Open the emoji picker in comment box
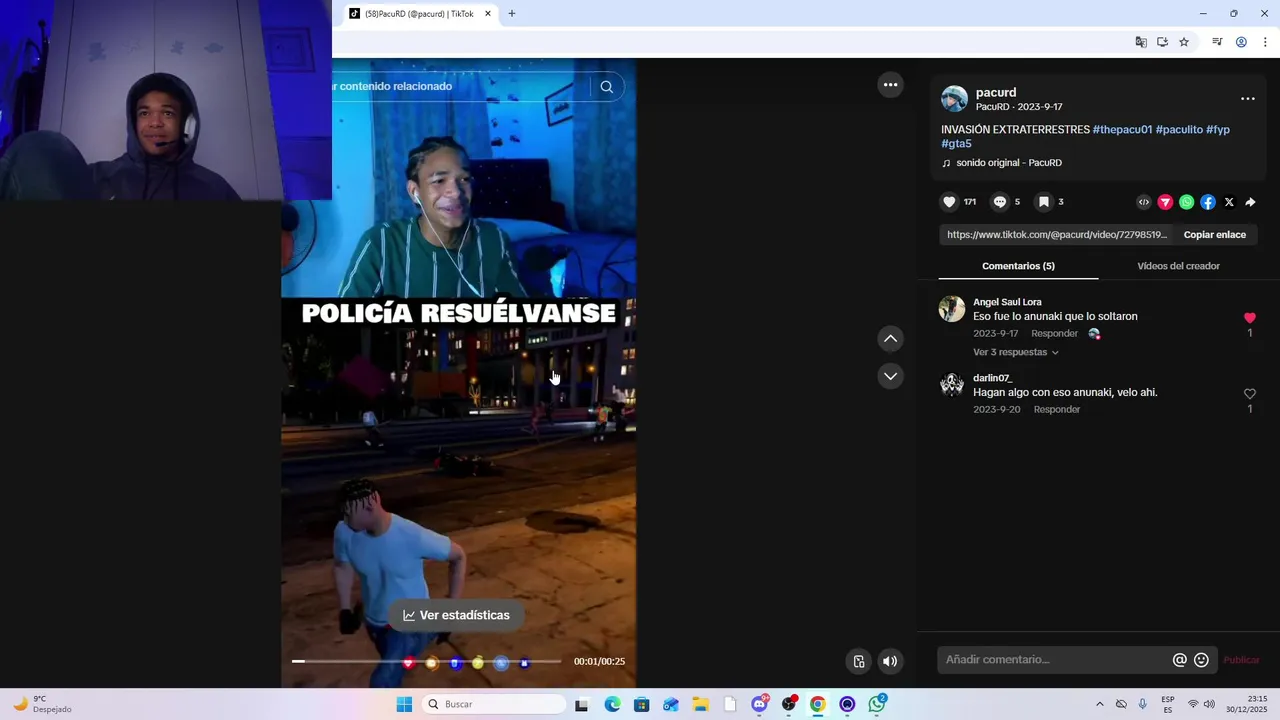The width and height of the screenshot is (1280, 720). pyautogui.click(x=1201, y=660)
